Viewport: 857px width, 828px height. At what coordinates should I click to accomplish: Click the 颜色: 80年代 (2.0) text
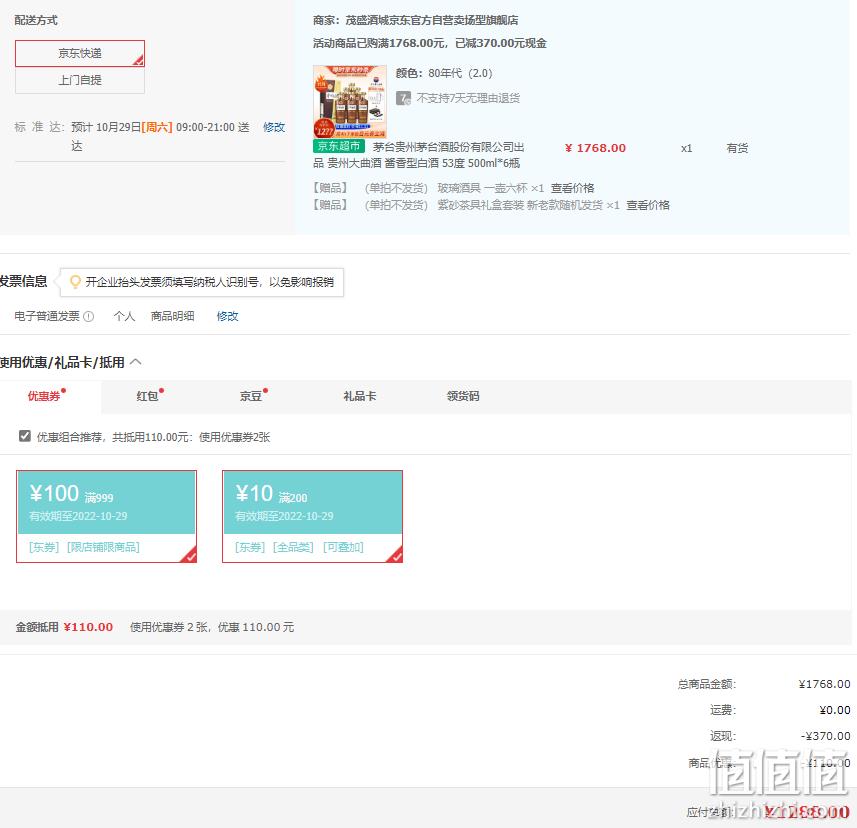[x=444, y=73]
